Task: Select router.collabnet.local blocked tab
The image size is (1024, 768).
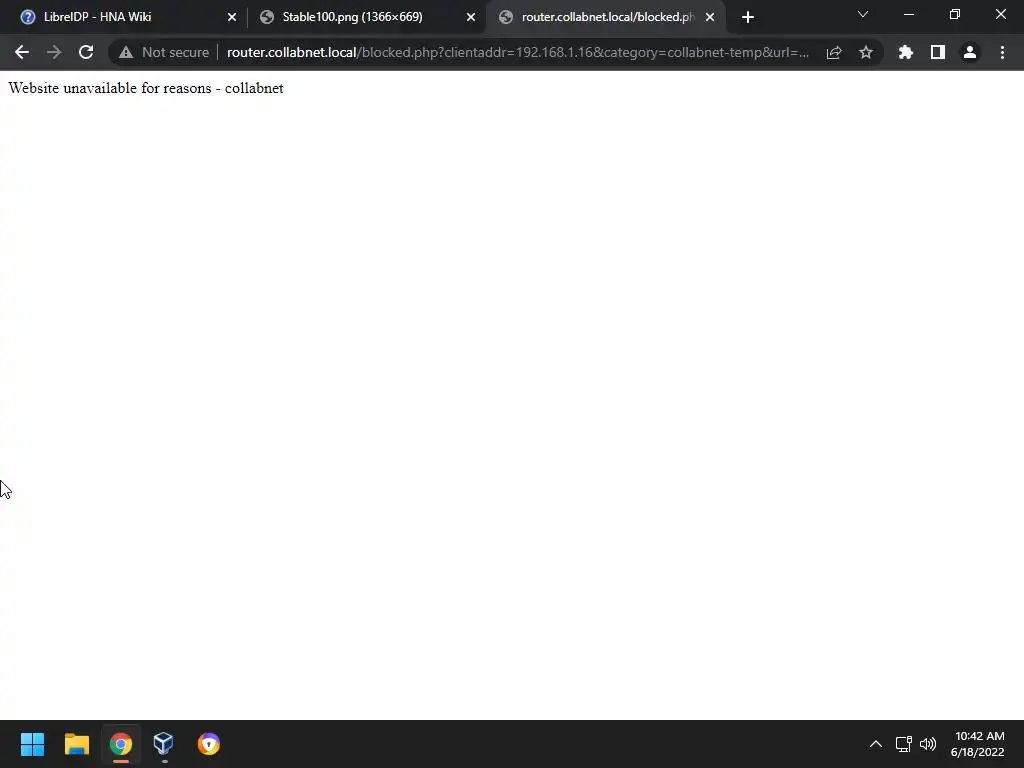Action: coord(605,17)
